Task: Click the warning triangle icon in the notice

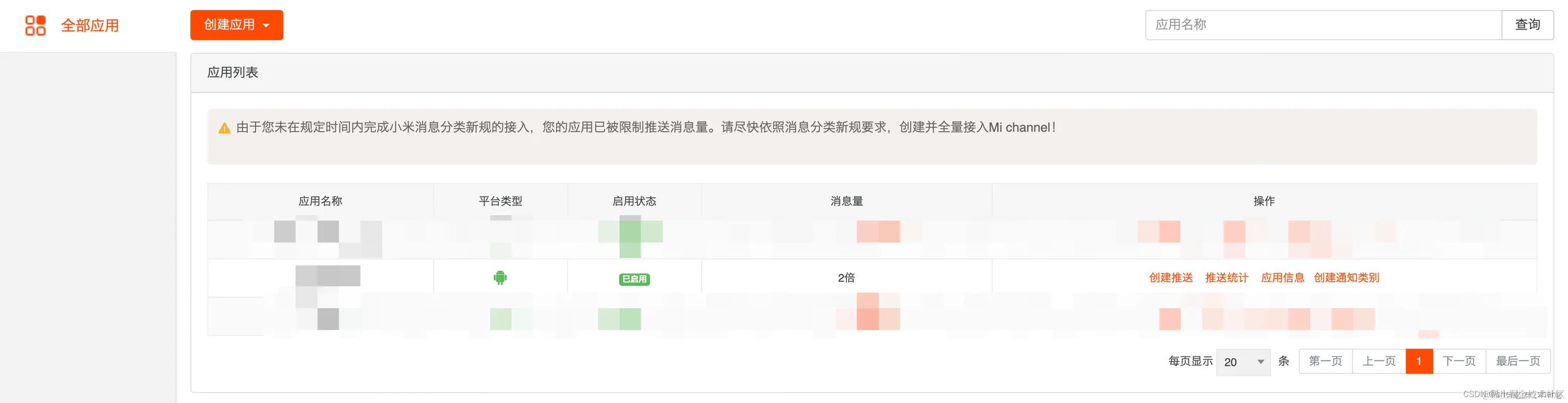Action: click(x=224, y=128)
